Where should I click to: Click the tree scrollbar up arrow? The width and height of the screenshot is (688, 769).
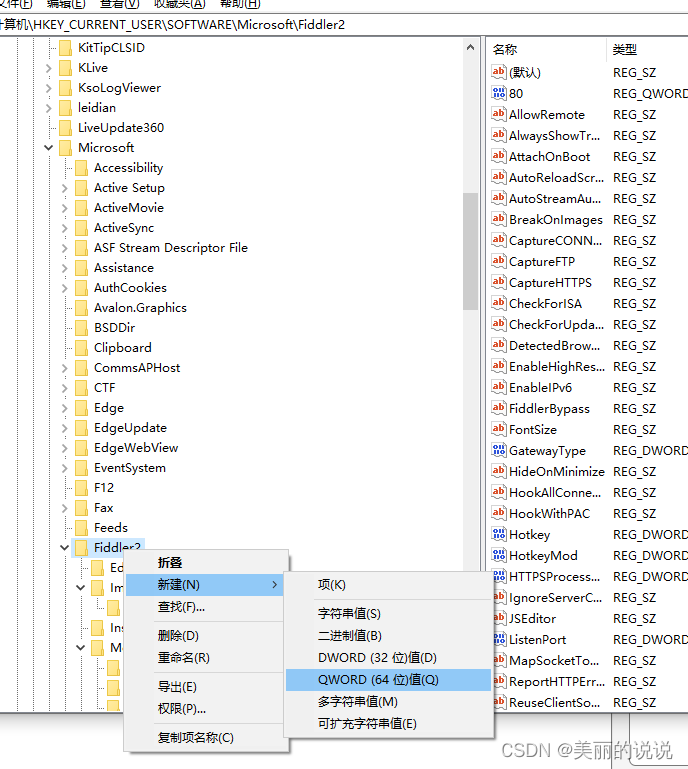(470, 48)
